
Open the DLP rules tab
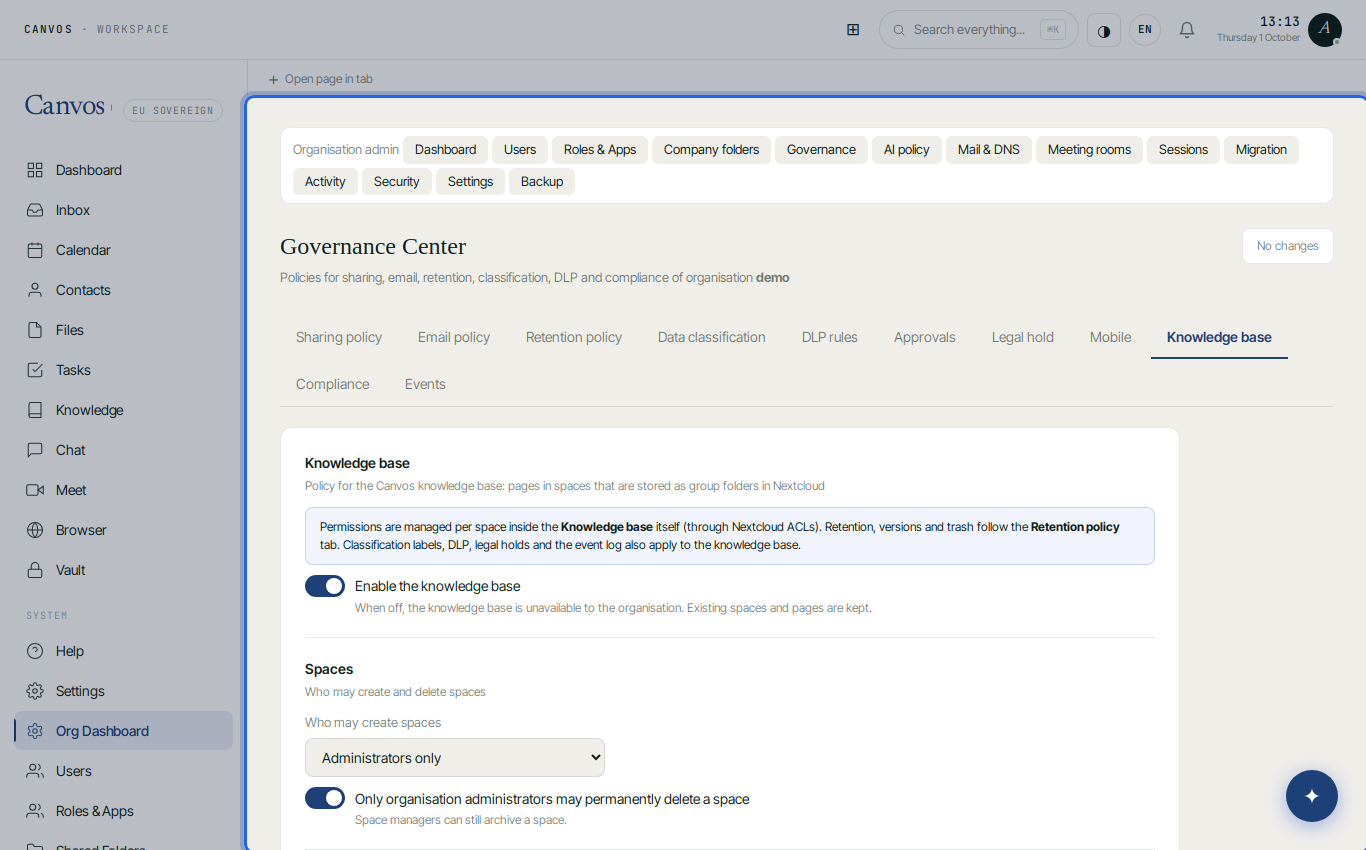pyautogui.click(x=830, y=337)
